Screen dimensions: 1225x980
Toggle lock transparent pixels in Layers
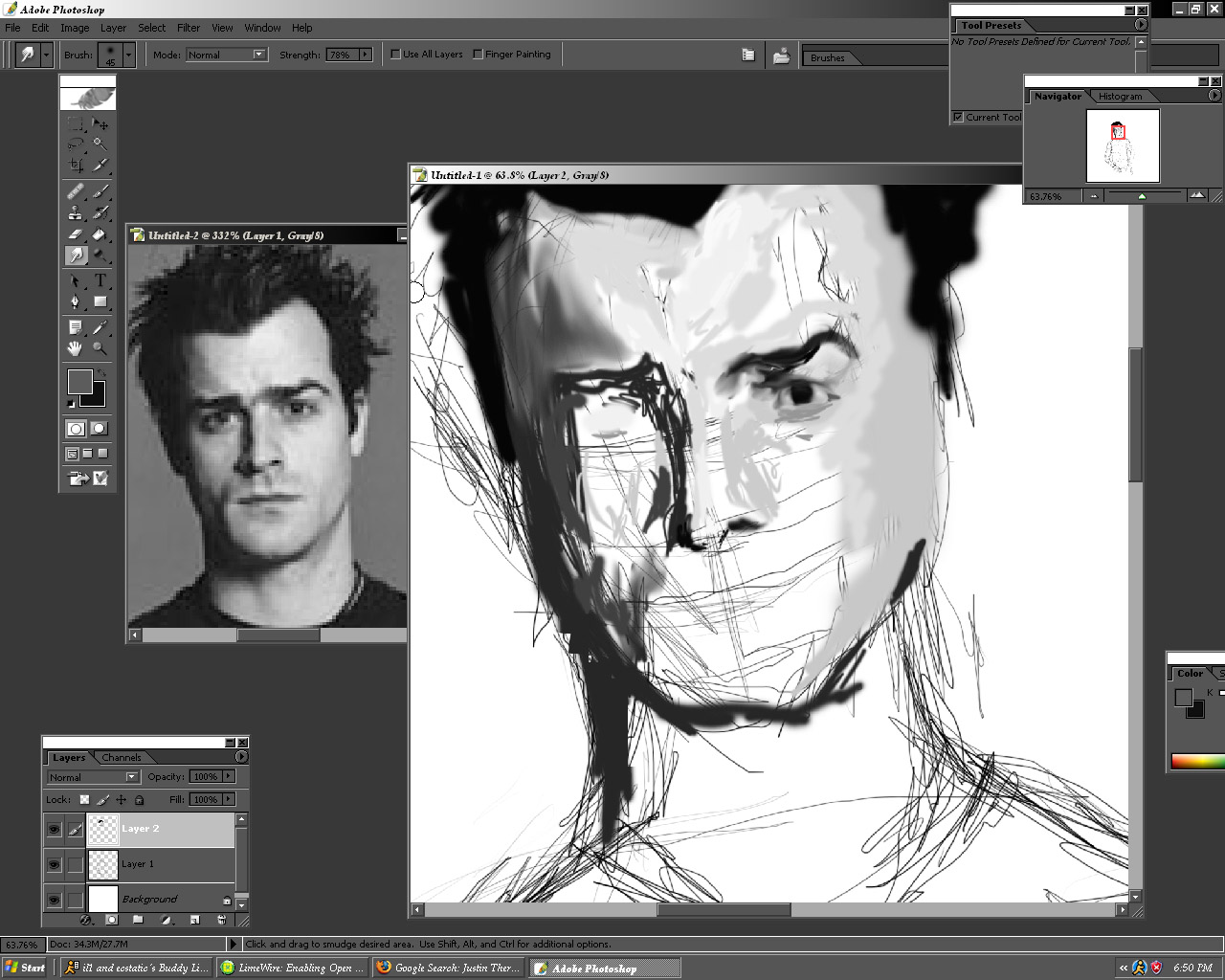point(84,799)
